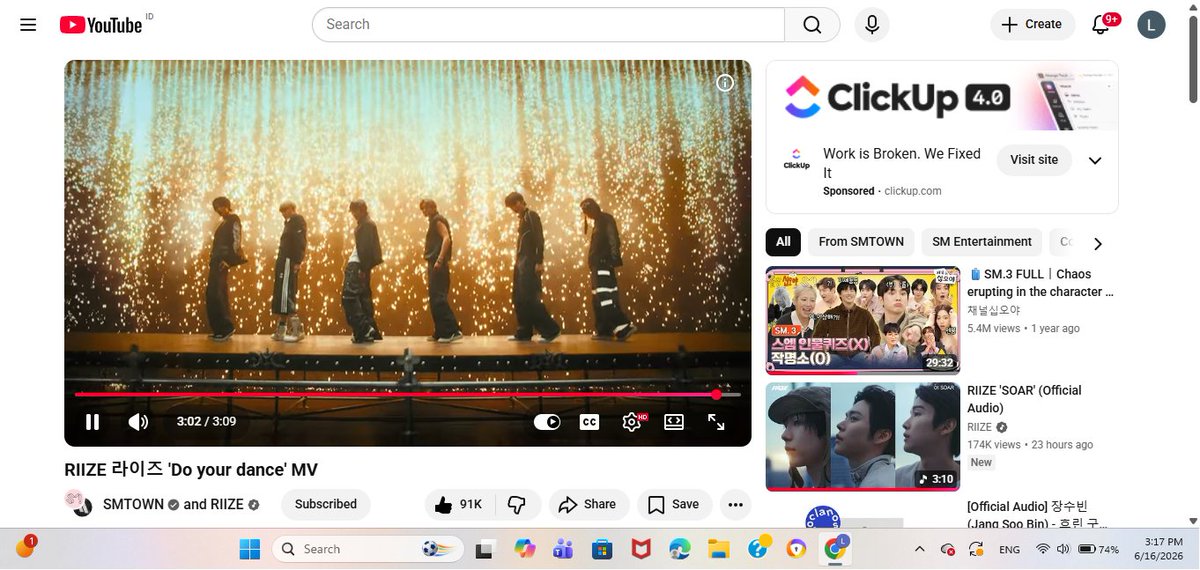Screen dimensions: 1200x570
Task: Select the SM Entertainment chip
Action: click(982, 242)
